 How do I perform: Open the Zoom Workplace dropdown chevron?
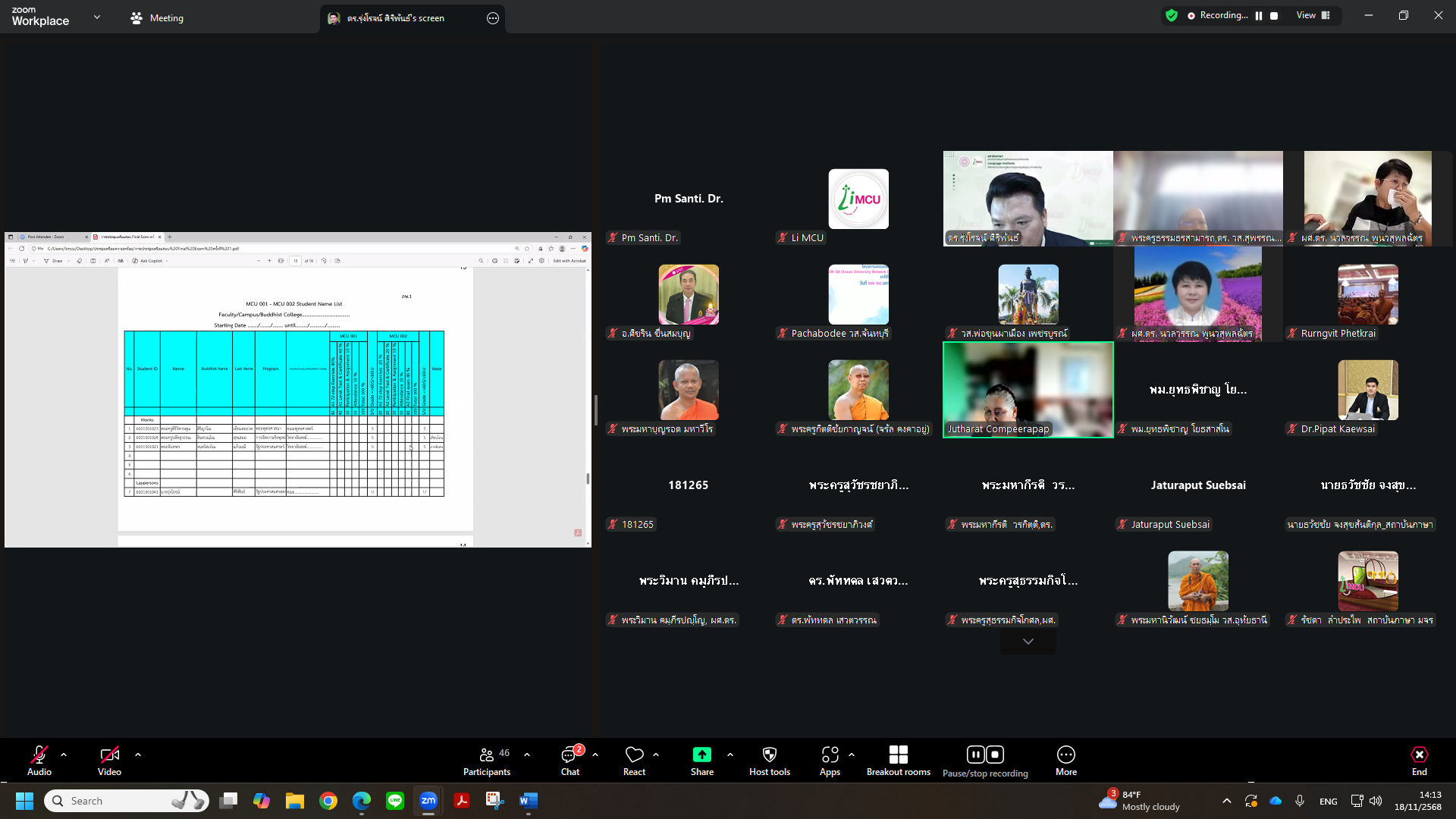coord(96,17)
